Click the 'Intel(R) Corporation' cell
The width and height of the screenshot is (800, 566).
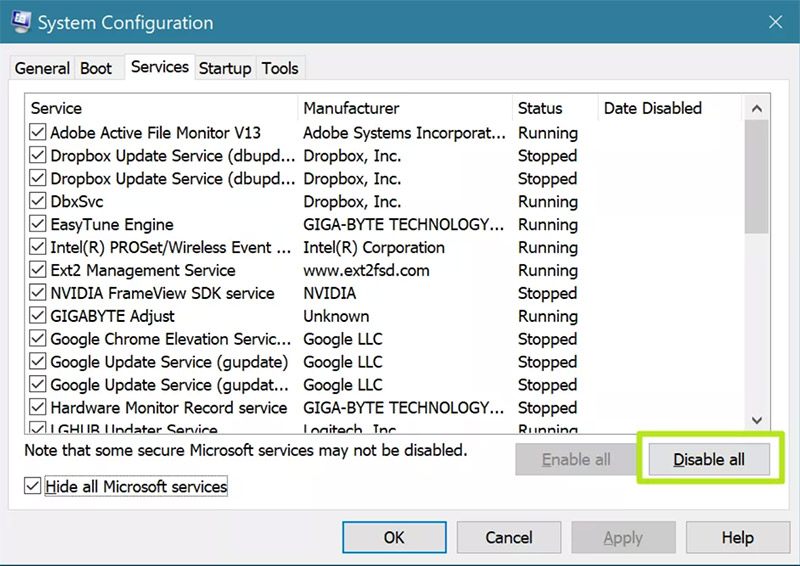click(374, 248)
